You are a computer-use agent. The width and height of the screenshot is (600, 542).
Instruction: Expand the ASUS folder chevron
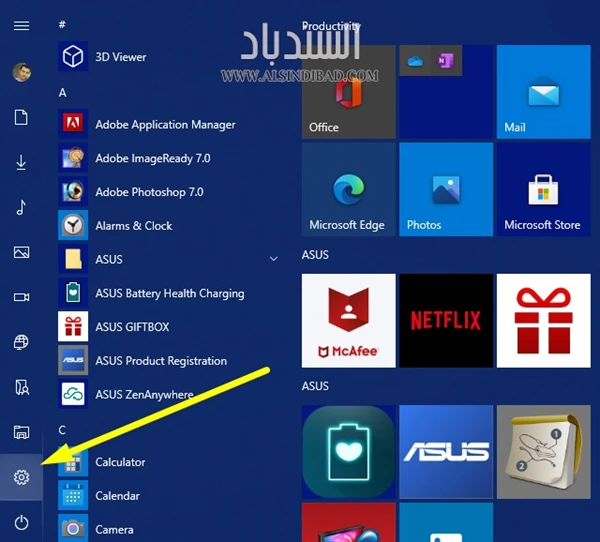(x=274, y=259)
